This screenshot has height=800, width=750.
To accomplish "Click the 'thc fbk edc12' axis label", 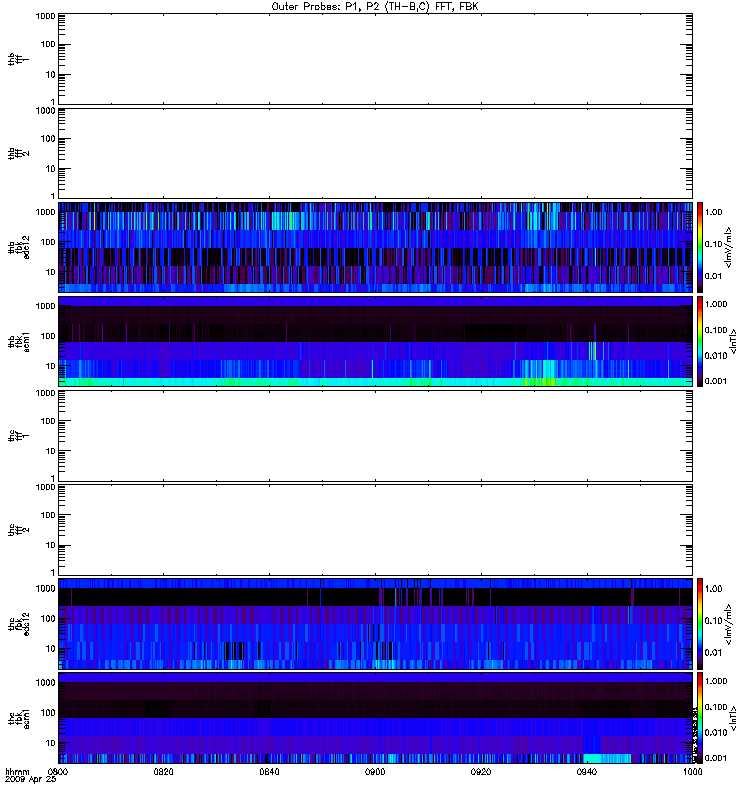I will tap(18, 624).
